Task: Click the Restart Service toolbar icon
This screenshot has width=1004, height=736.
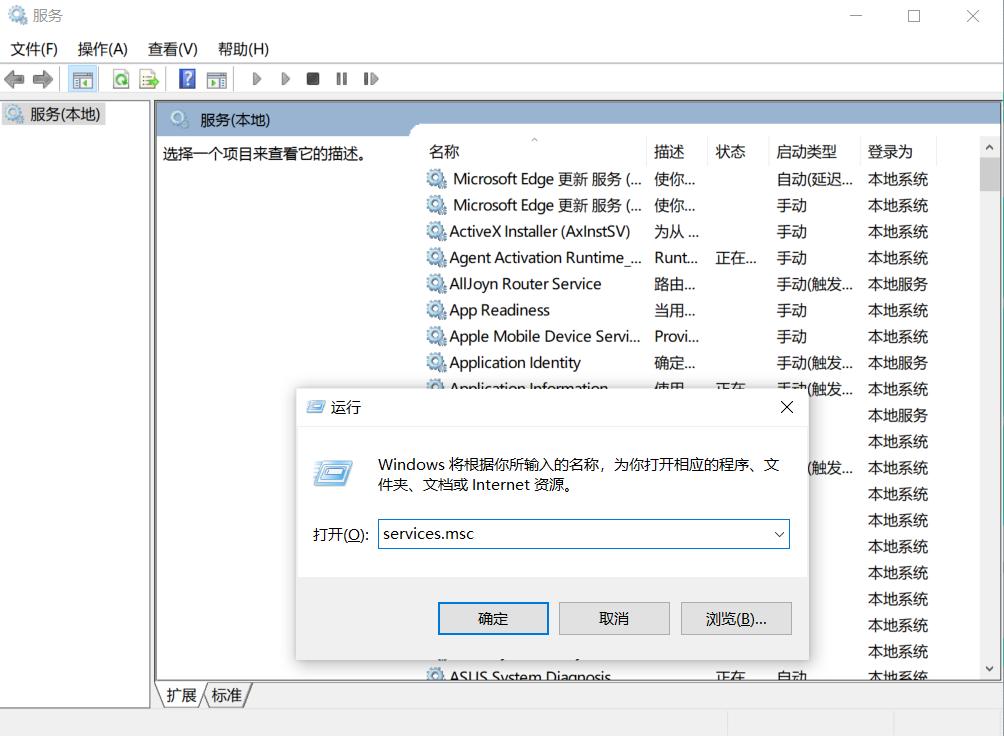Action: point(371,79)
